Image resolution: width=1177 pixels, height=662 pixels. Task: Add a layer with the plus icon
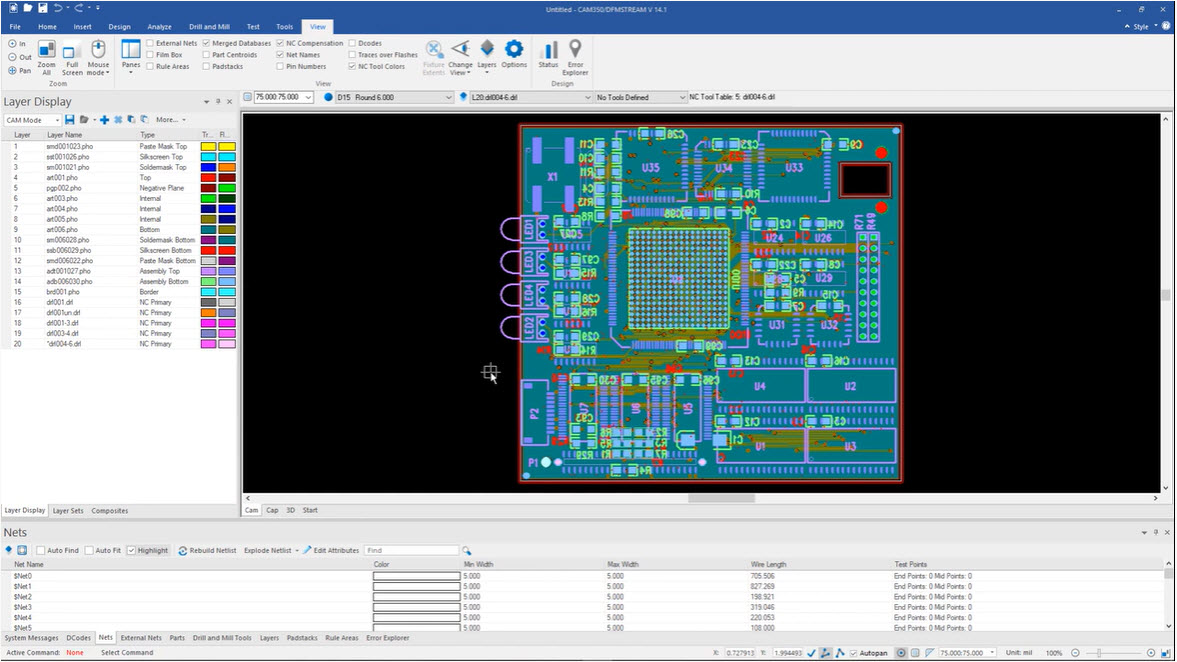click(x=104, y=119)
